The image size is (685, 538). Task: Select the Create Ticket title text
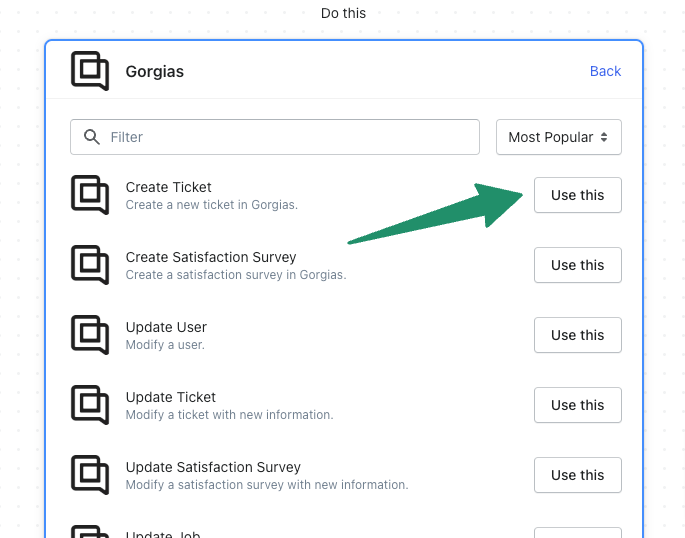[168, 187]
